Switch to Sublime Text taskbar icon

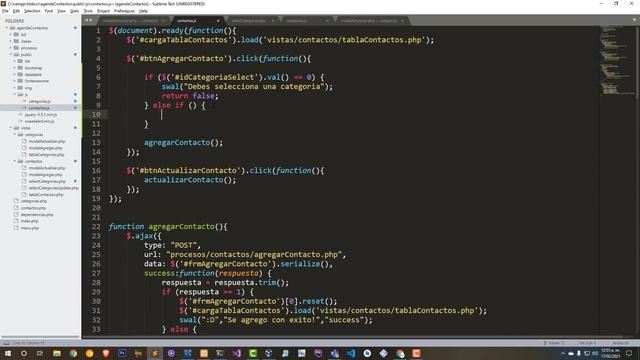click(155, 353)
